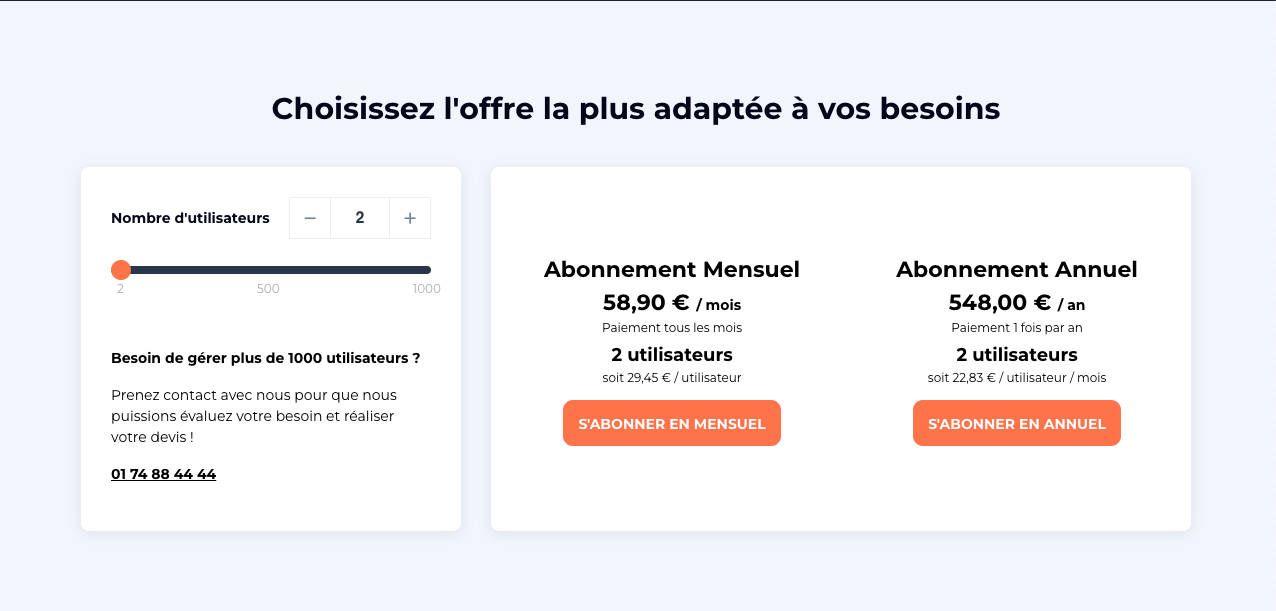
Task: Click the minus icon to decrease users
Action: pyautogui.click(x=310, y=218)
